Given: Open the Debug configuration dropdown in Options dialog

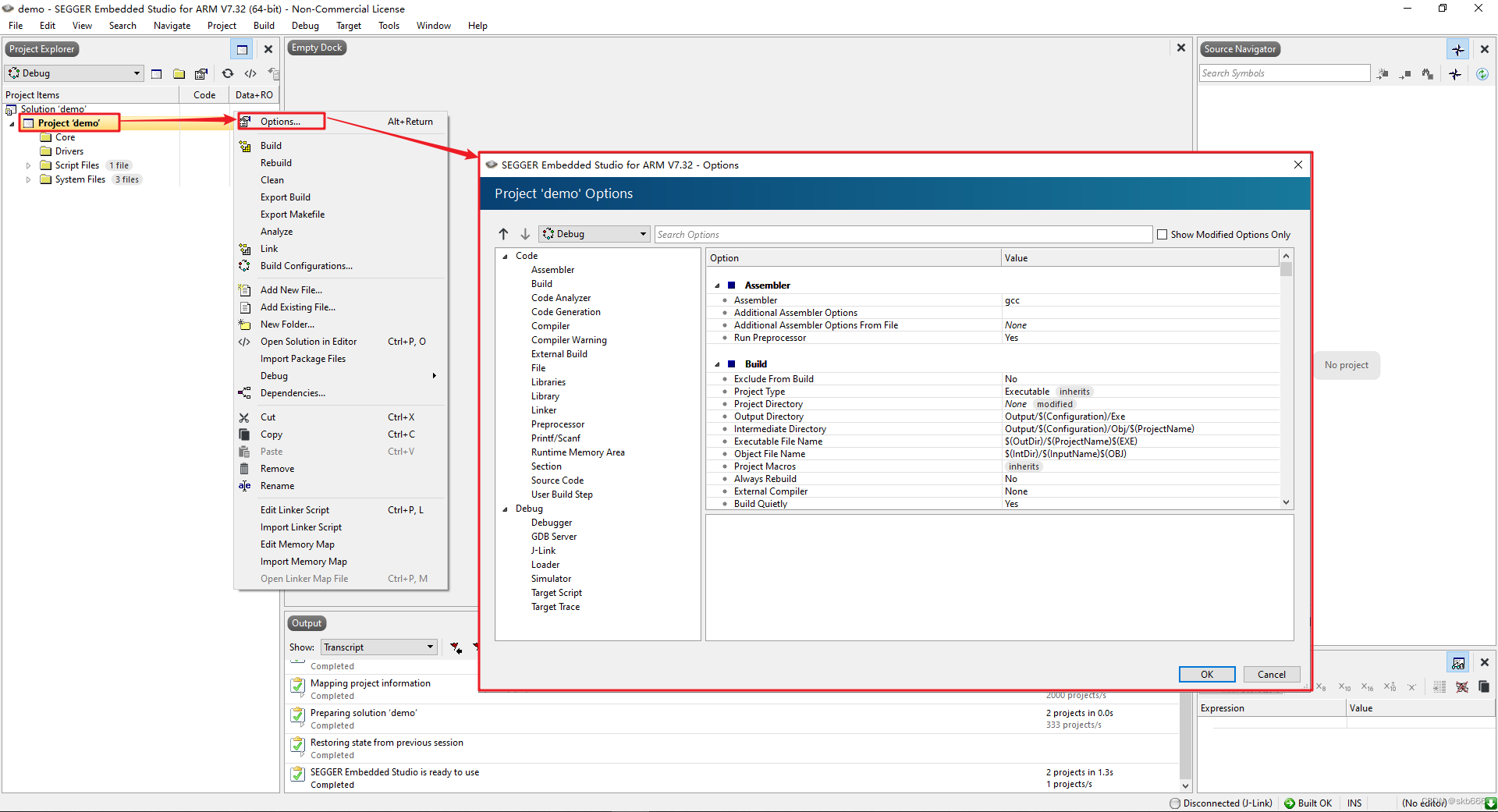Looking at the screenshot, I should 641,234.
